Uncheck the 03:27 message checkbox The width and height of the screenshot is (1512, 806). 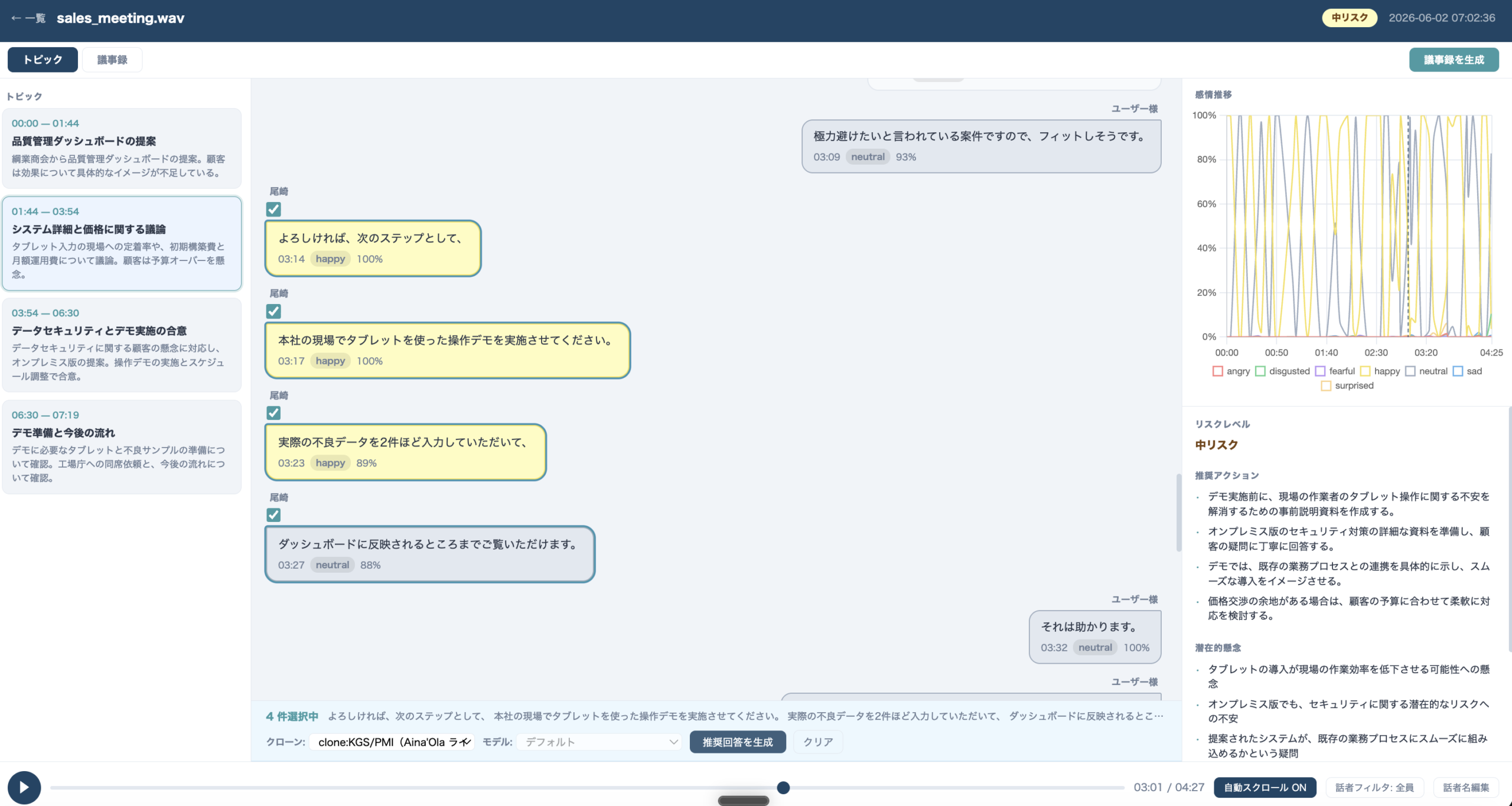[x=273, y=515]
